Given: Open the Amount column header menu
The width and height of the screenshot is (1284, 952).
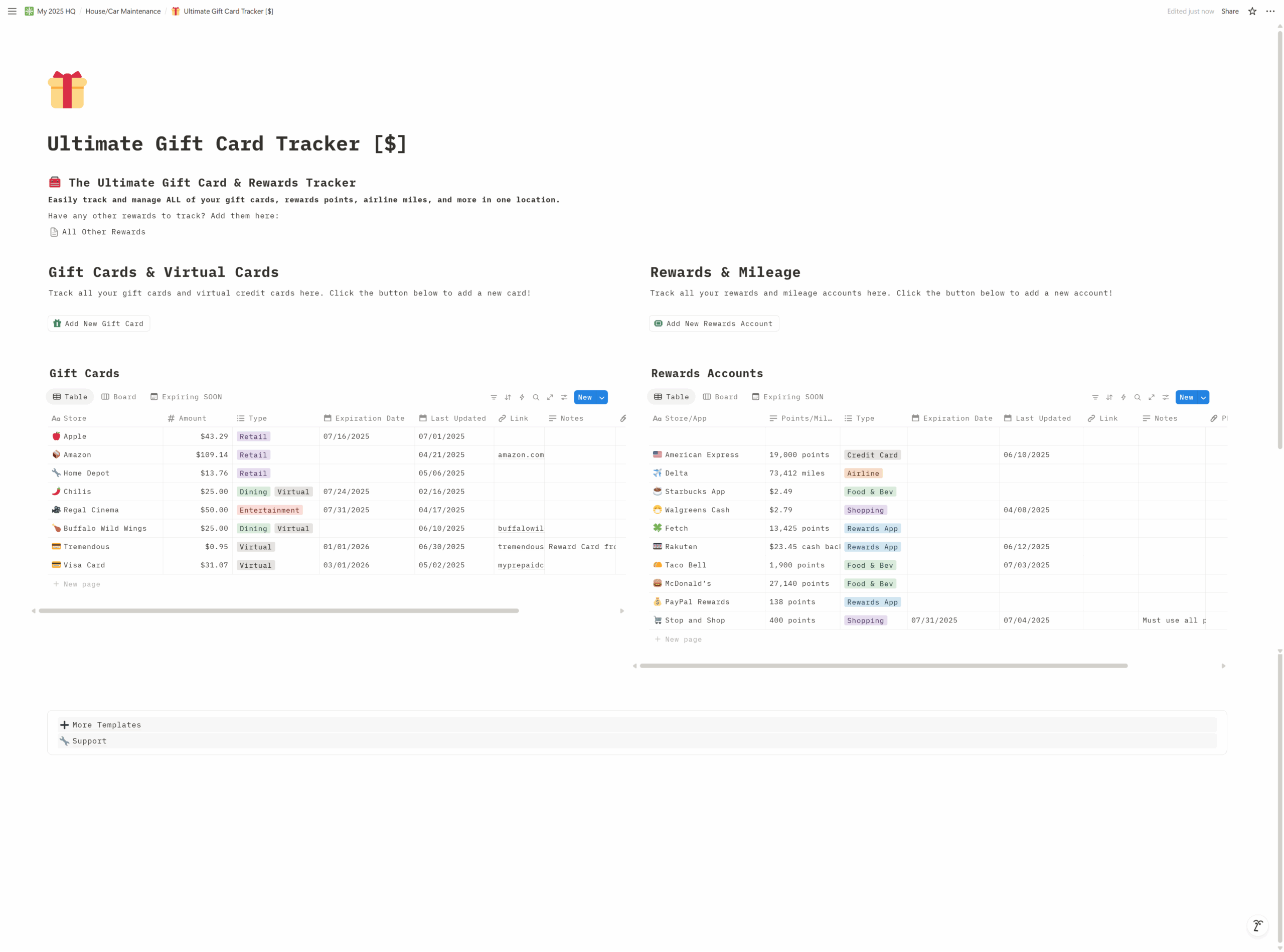Looking at the screenshot, I should pos(198,418).
